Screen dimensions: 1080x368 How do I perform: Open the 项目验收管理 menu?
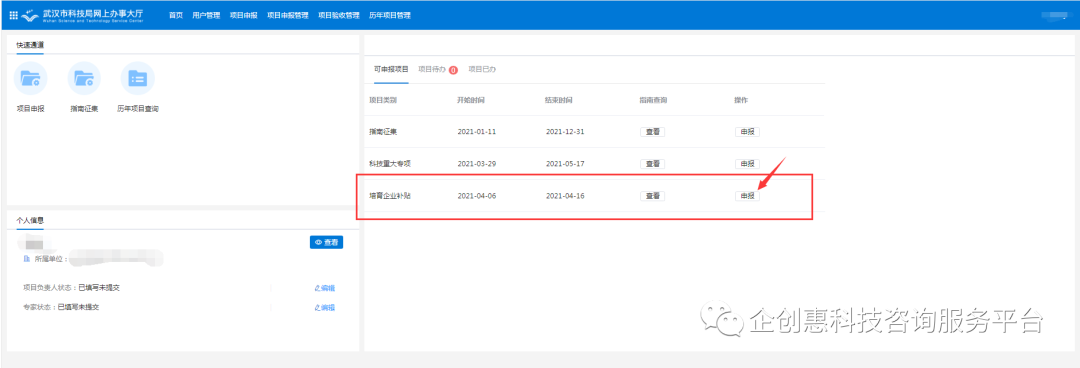(x=338, y=15)
